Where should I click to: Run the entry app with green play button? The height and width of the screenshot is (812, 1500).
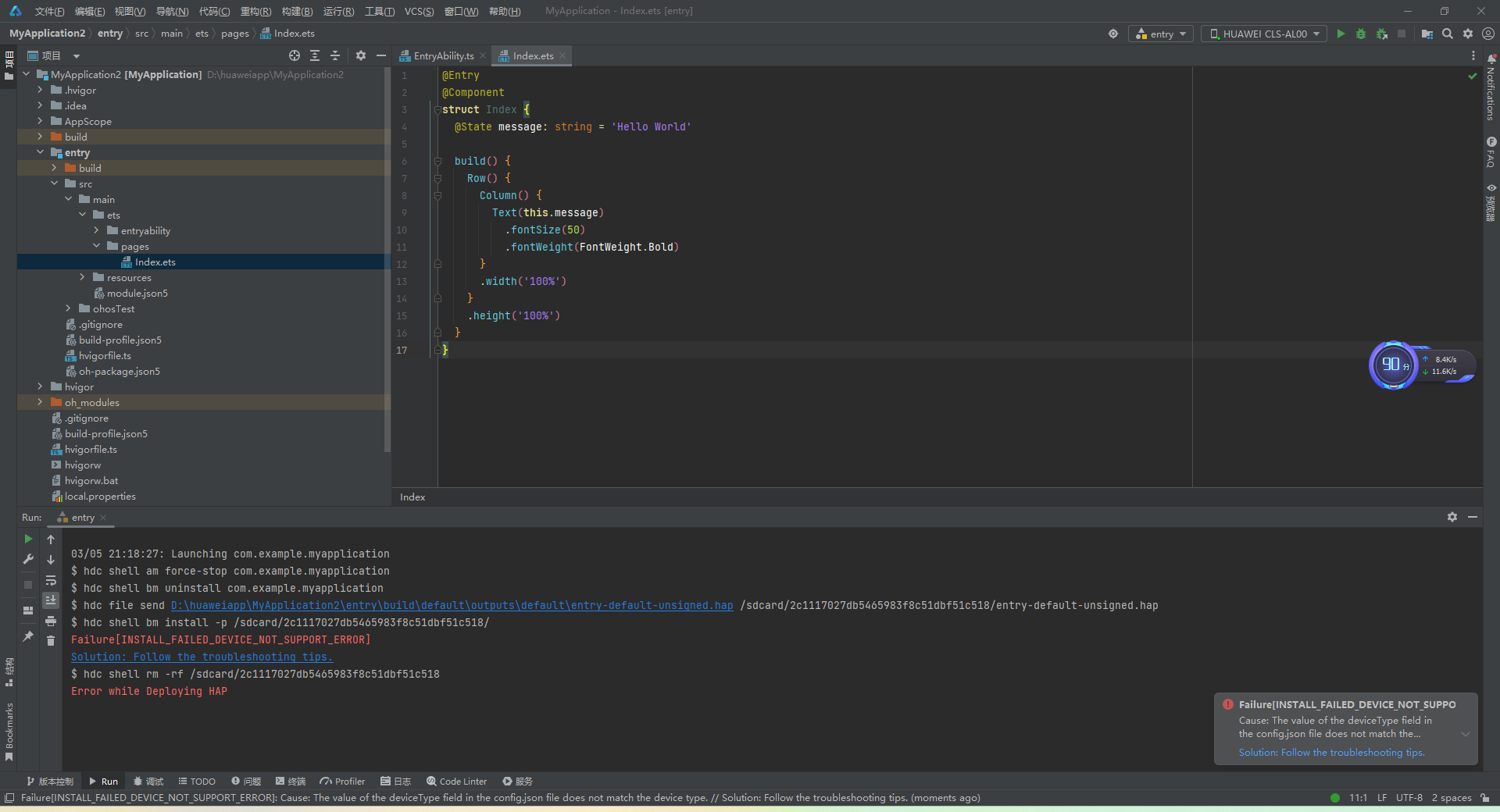tap(1341, 34)
